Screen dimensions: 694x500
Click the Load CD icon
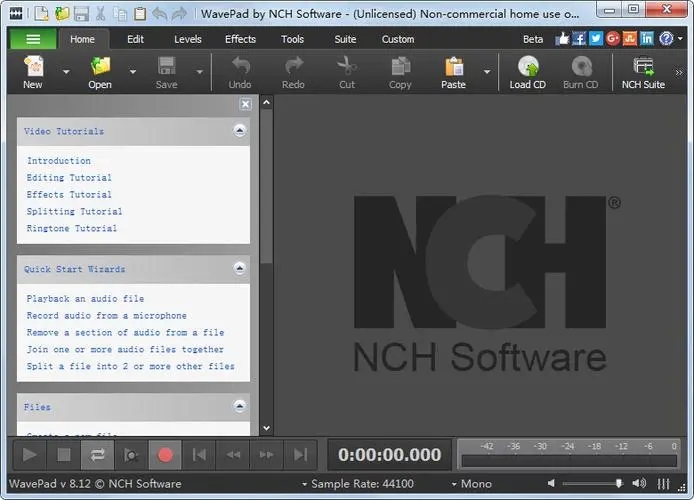[527, 70]
